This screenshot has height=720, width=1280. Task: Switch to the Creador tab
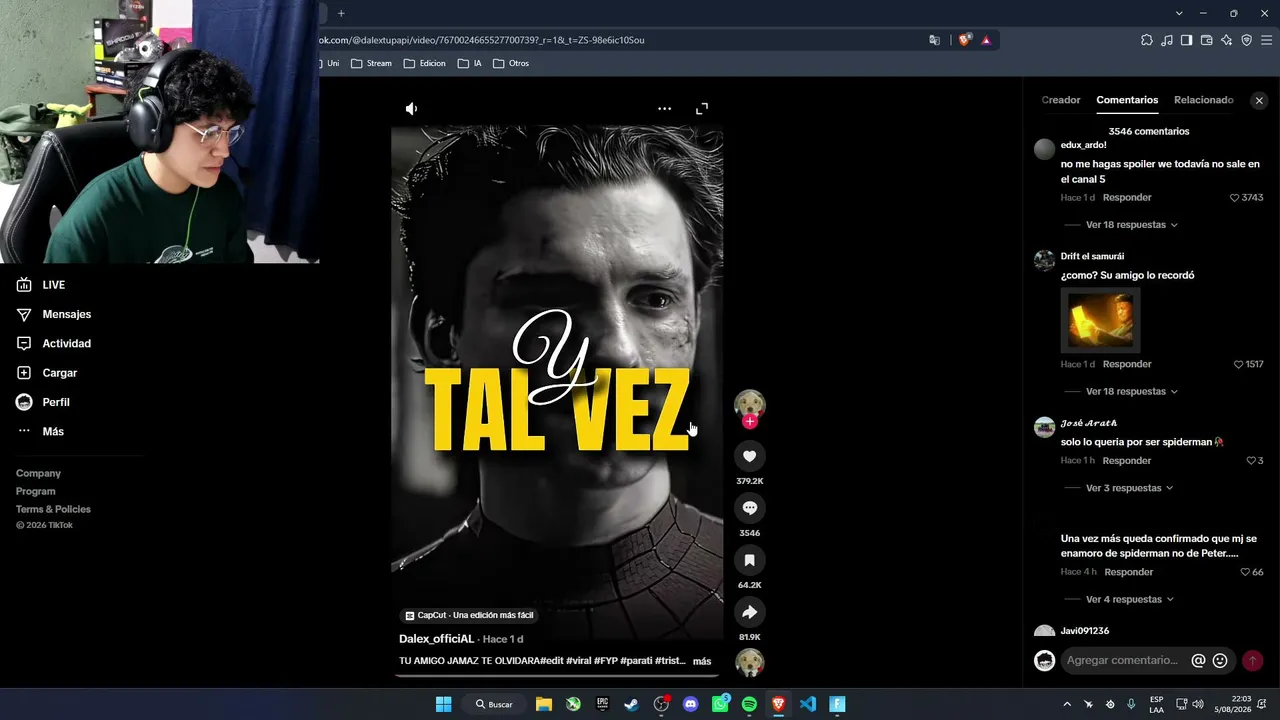click(x=1061, y=100)
